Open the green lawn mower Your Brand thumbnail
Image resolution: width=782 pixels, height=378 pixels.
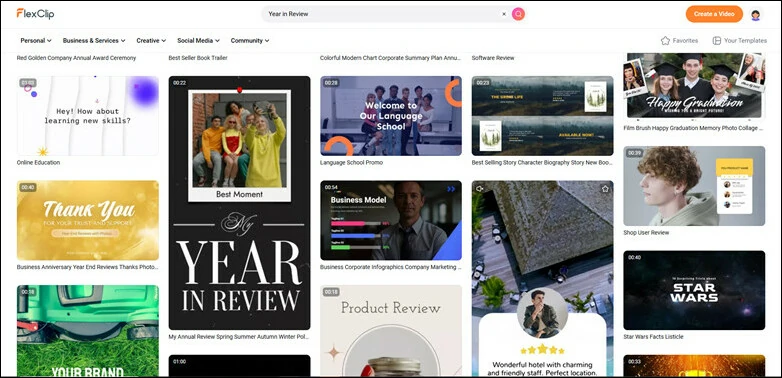pos(88,331)
